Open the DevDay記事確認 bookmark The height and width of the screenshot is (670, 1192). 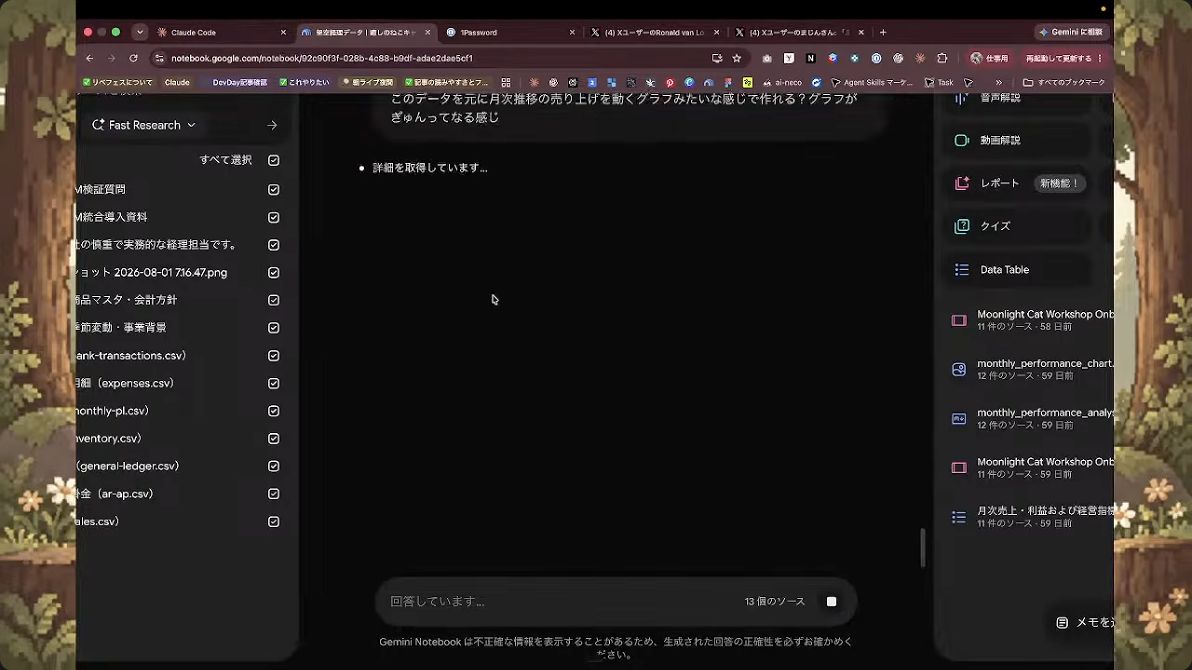pos(239,82)
